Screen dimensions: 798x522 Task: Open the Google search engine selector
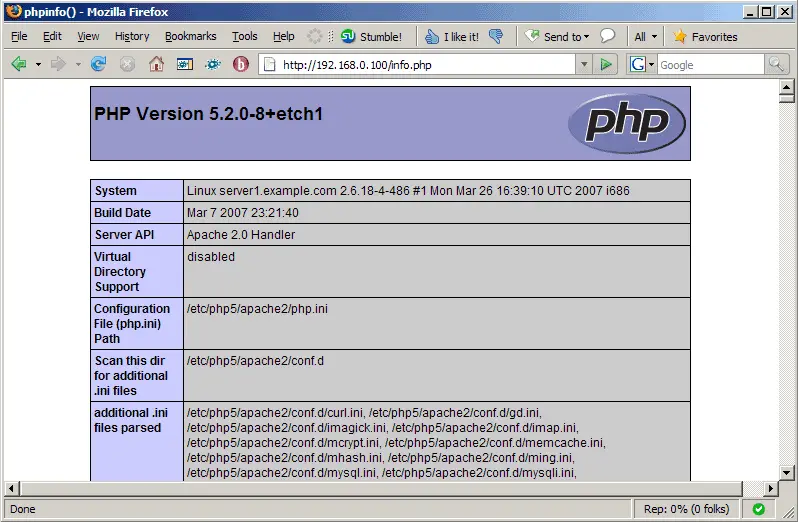(x=642, y=65)
